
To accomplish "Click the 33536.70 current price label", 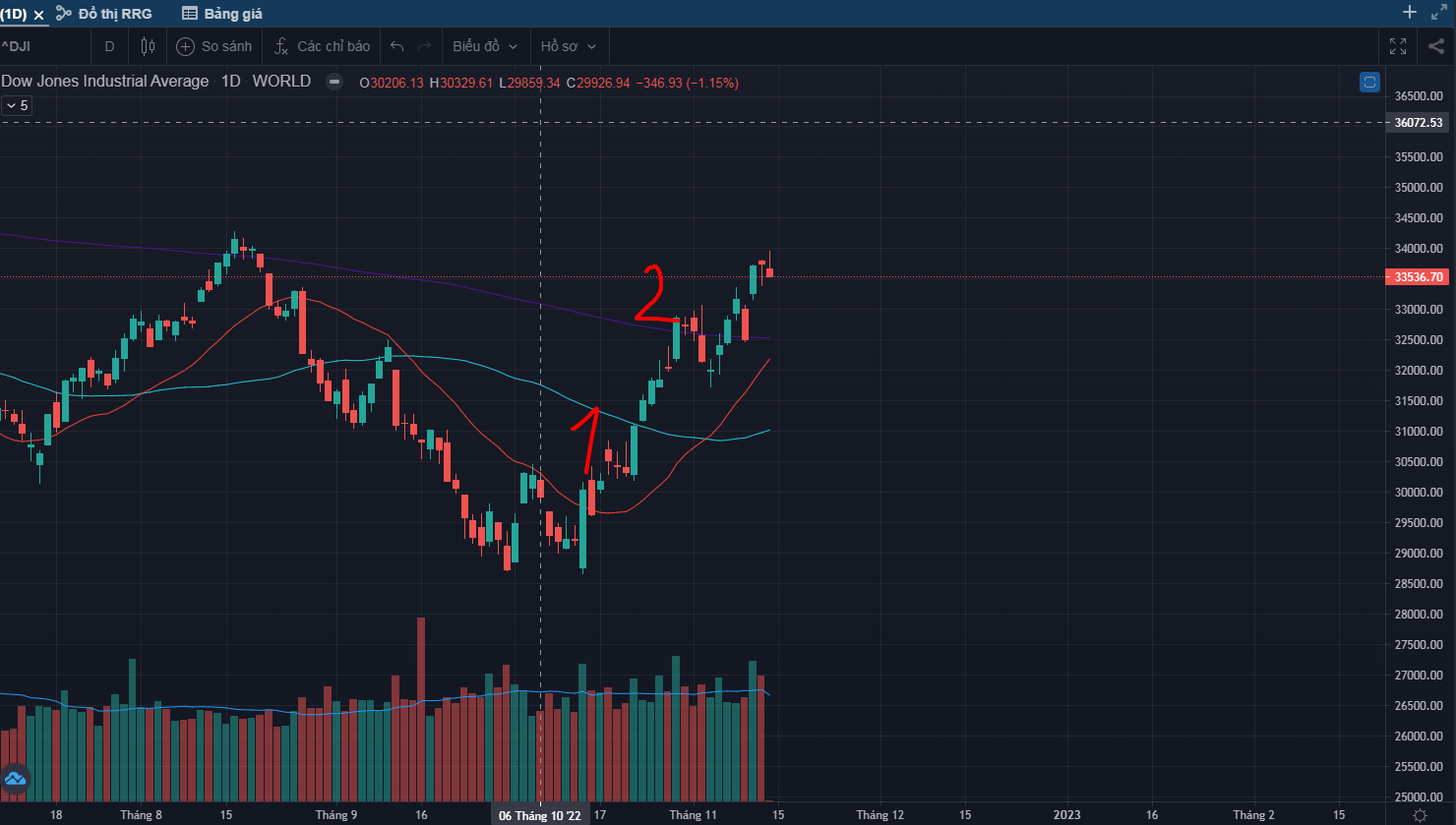I will tap(1420, 277).
